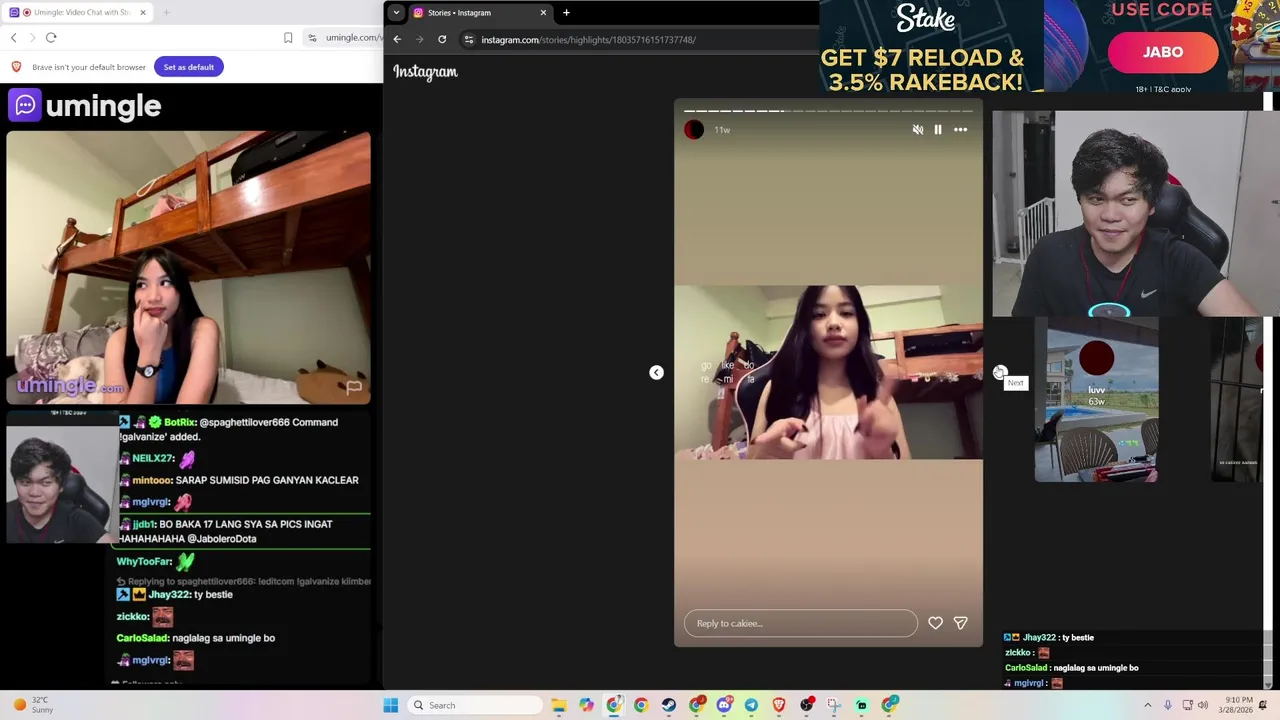Open Discord from the taskbar
Viewport: 1280px width, 720px height.
(724, 705)
